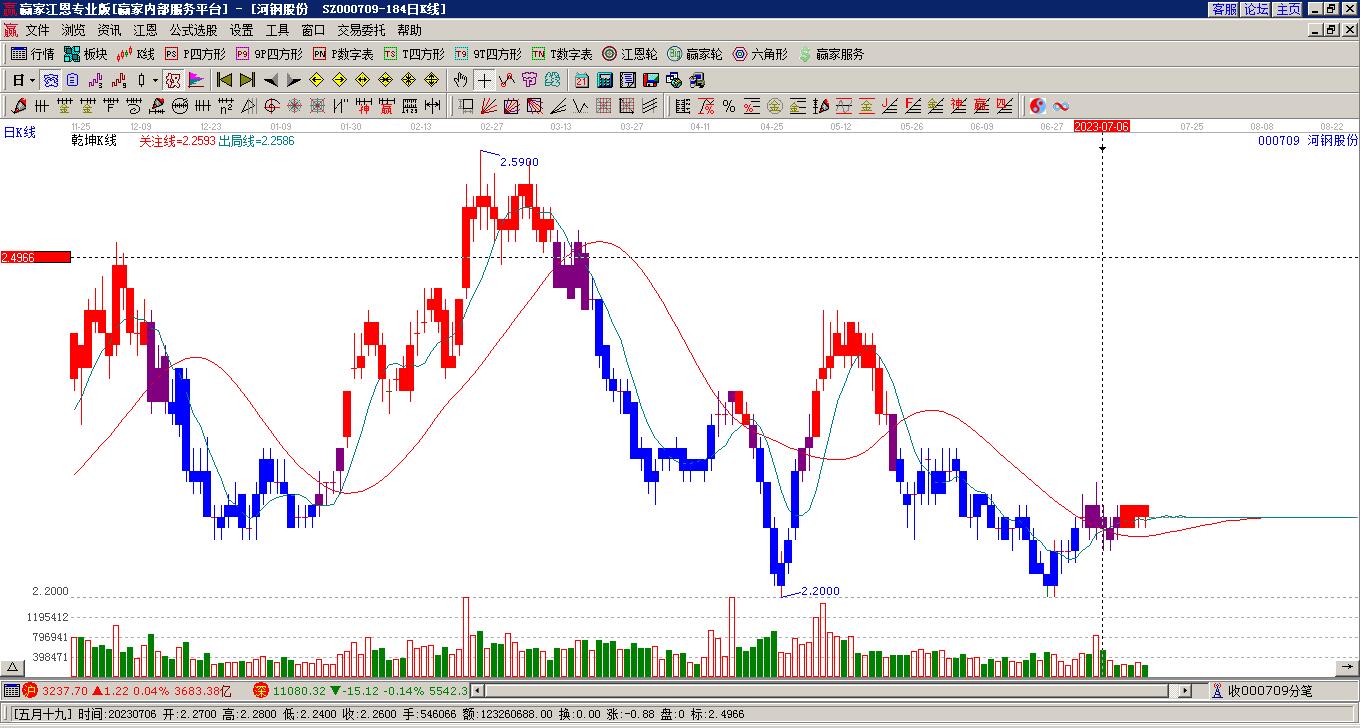This screenshot has height=728, width=1360.
Task: Click the 乾坤K线 indicator label
Action: (94, 141)
